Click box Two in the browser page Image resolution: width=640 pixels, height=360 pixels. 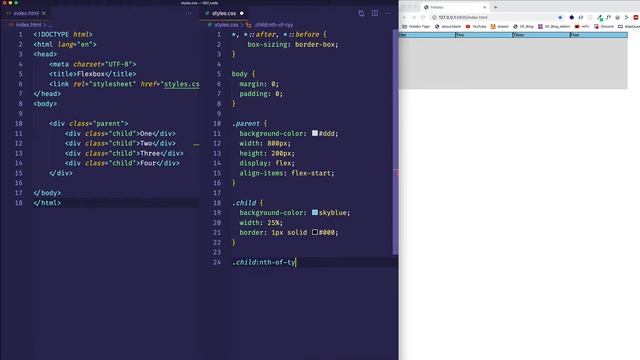[x=484, y=35]
